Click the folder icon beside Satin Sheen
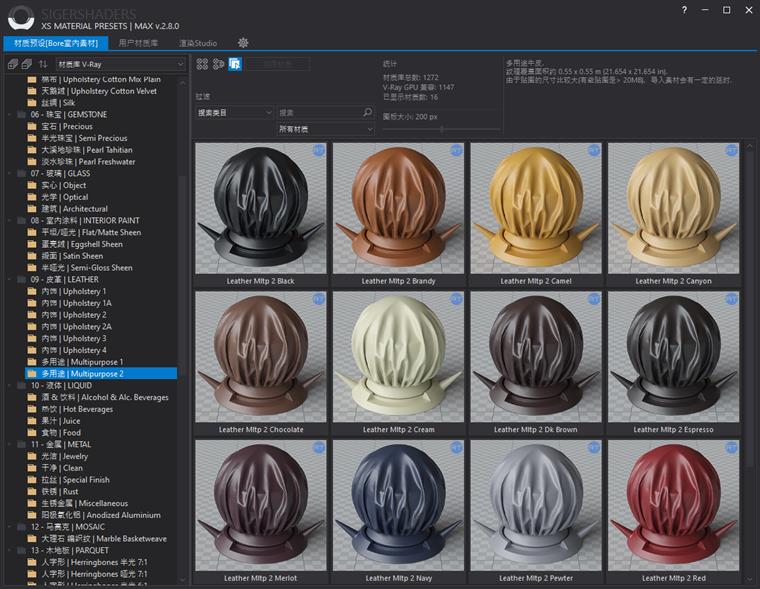 (x=32, y=256)
